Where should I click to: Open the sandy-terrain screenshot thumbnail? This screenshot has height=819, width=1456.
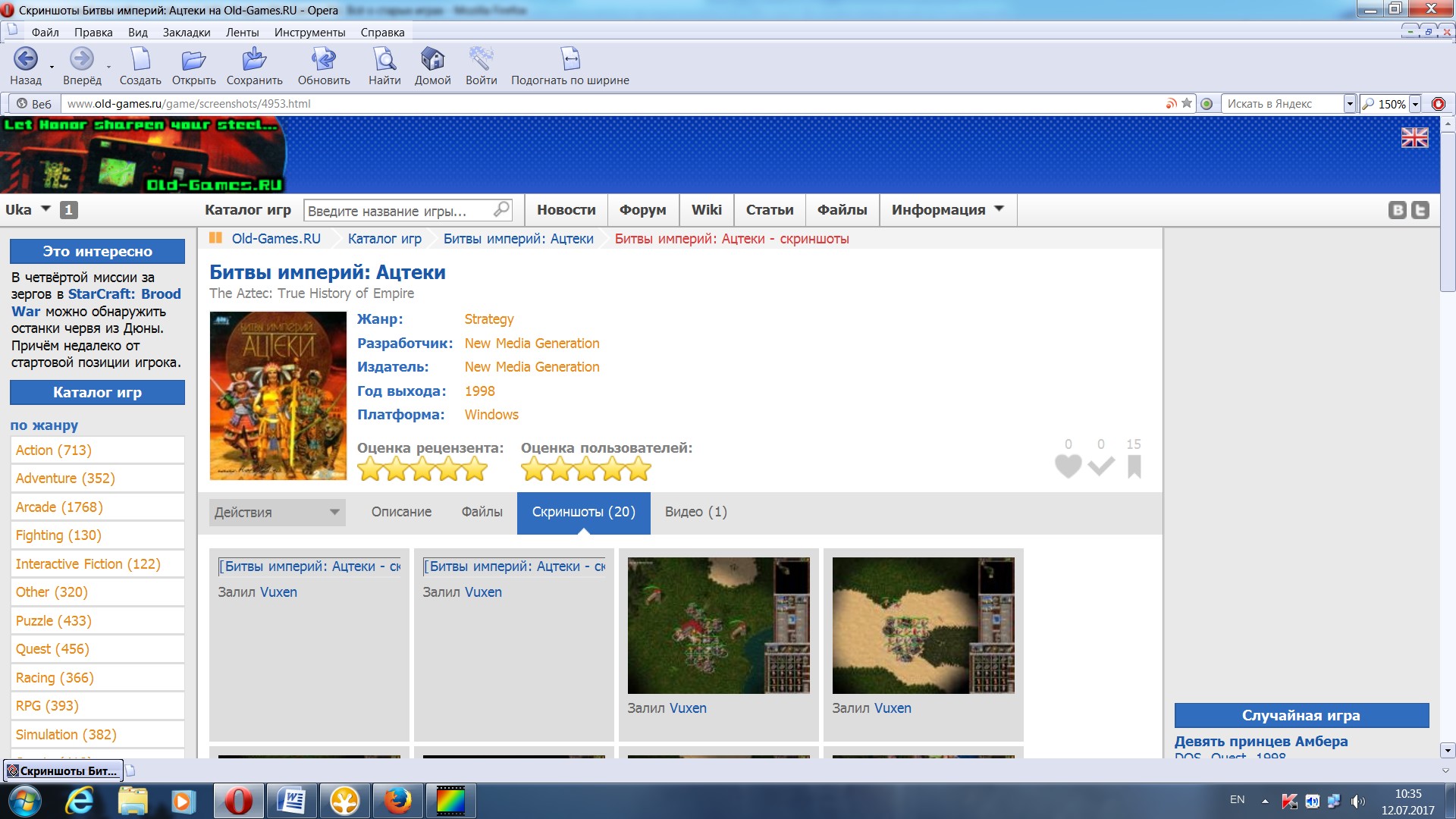[923, 625]
